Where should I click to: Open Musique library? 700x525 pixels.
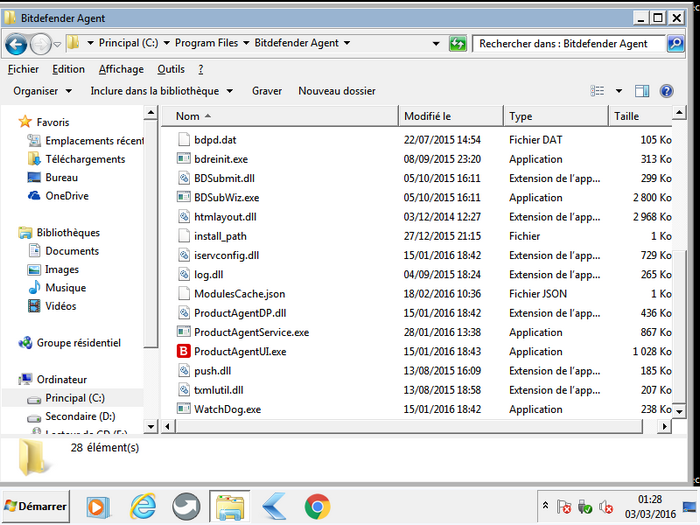pos(57,288)
